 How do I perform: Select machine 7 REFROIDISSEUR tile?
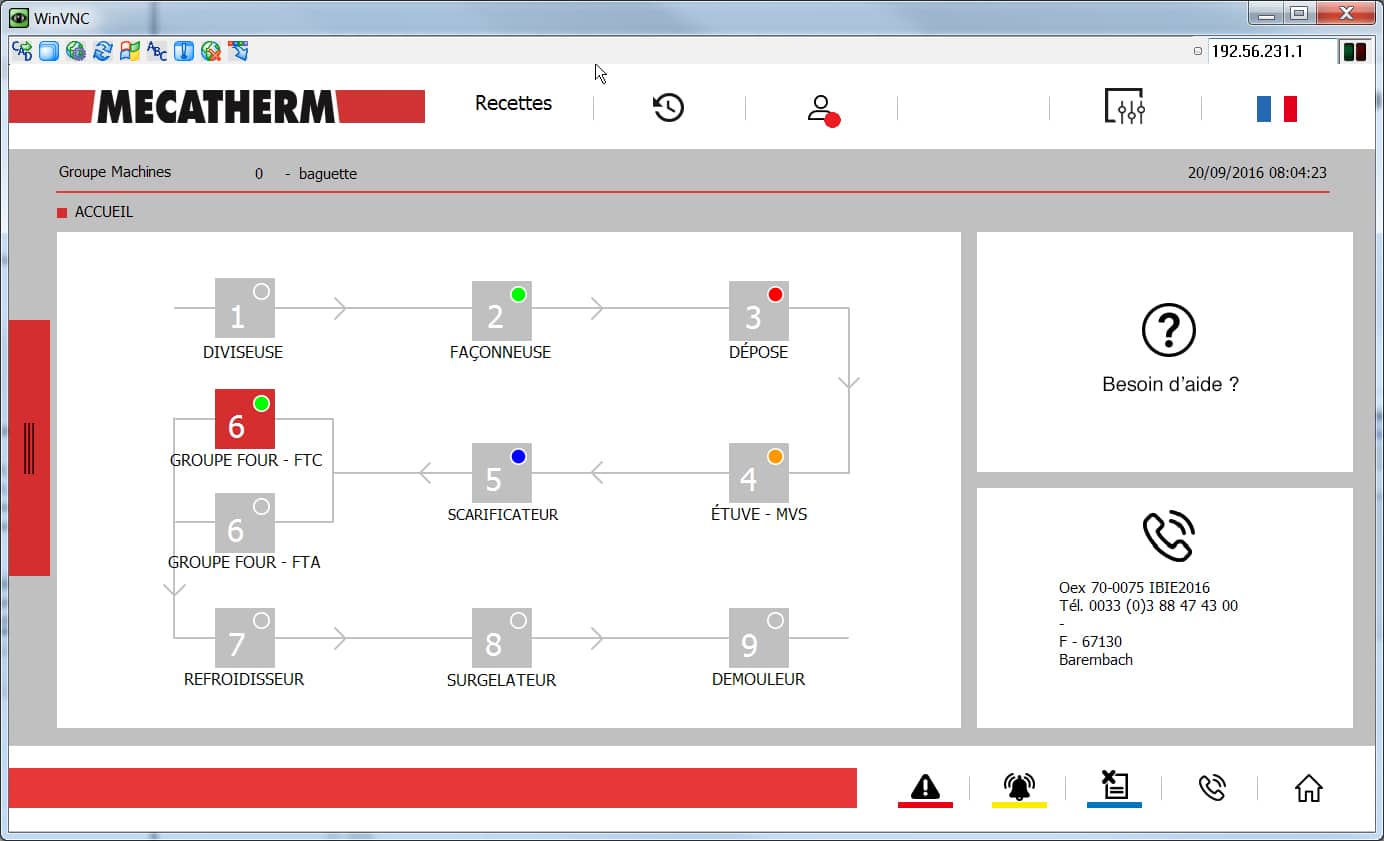pyautogui.click(x=245, y=638)
